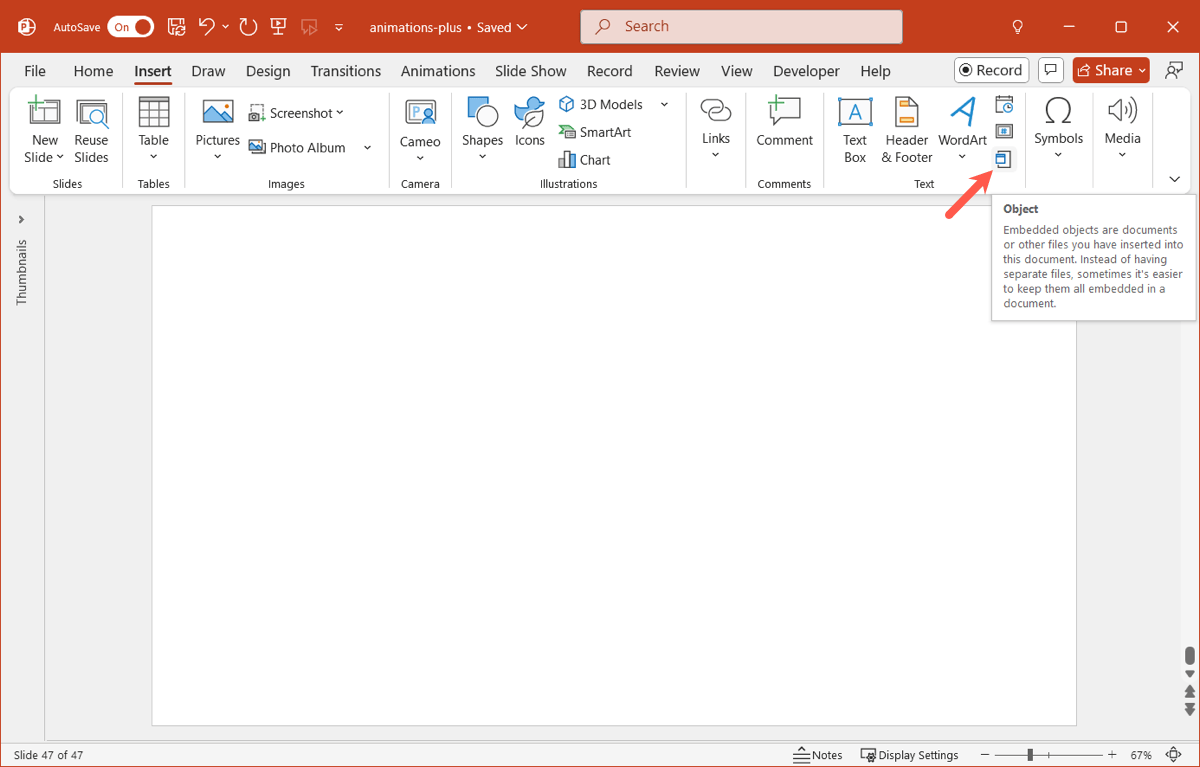Insert a Text Box
Screen dimensions: 1200x767
[x=855, y=130]
